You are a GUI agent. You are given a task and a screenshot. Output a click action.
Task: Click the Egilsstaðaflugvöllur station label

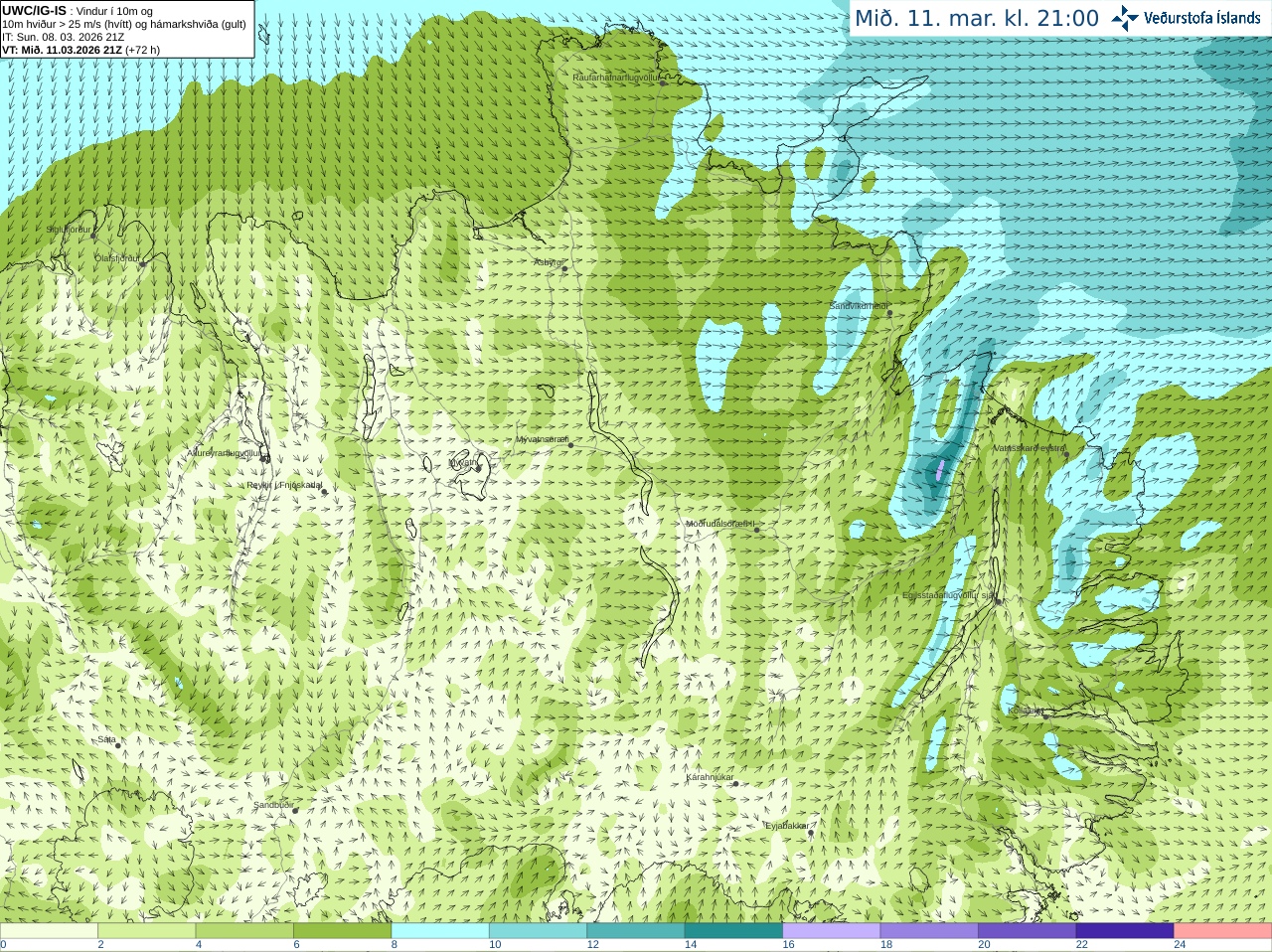tap(949, 595)
